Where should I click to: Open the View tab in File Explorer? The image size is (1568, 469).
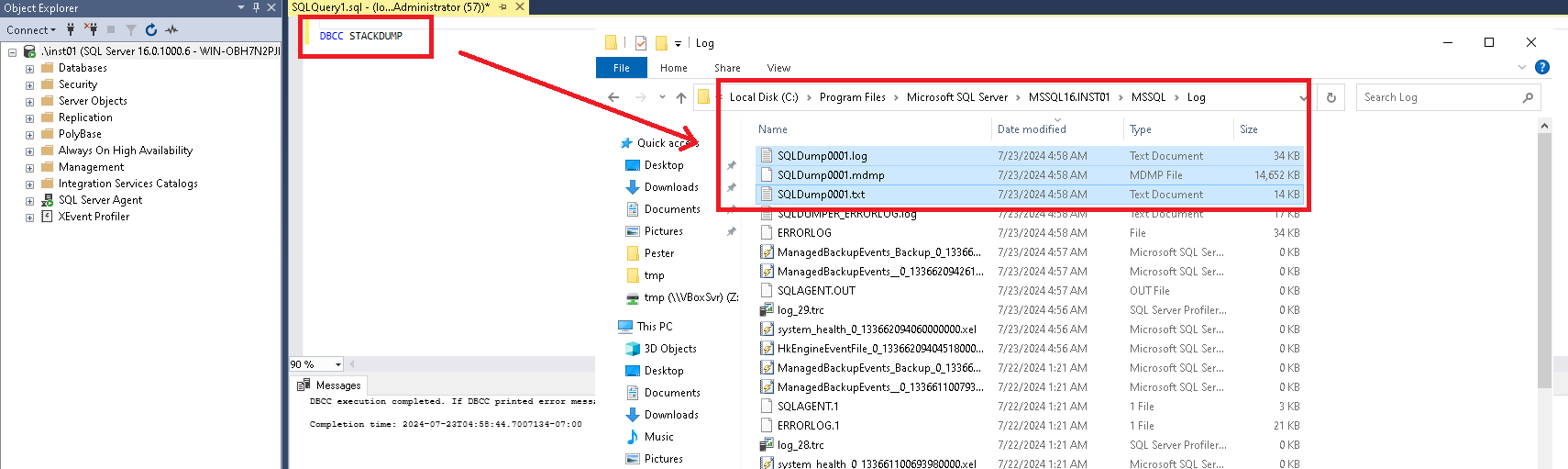[778, 68]
